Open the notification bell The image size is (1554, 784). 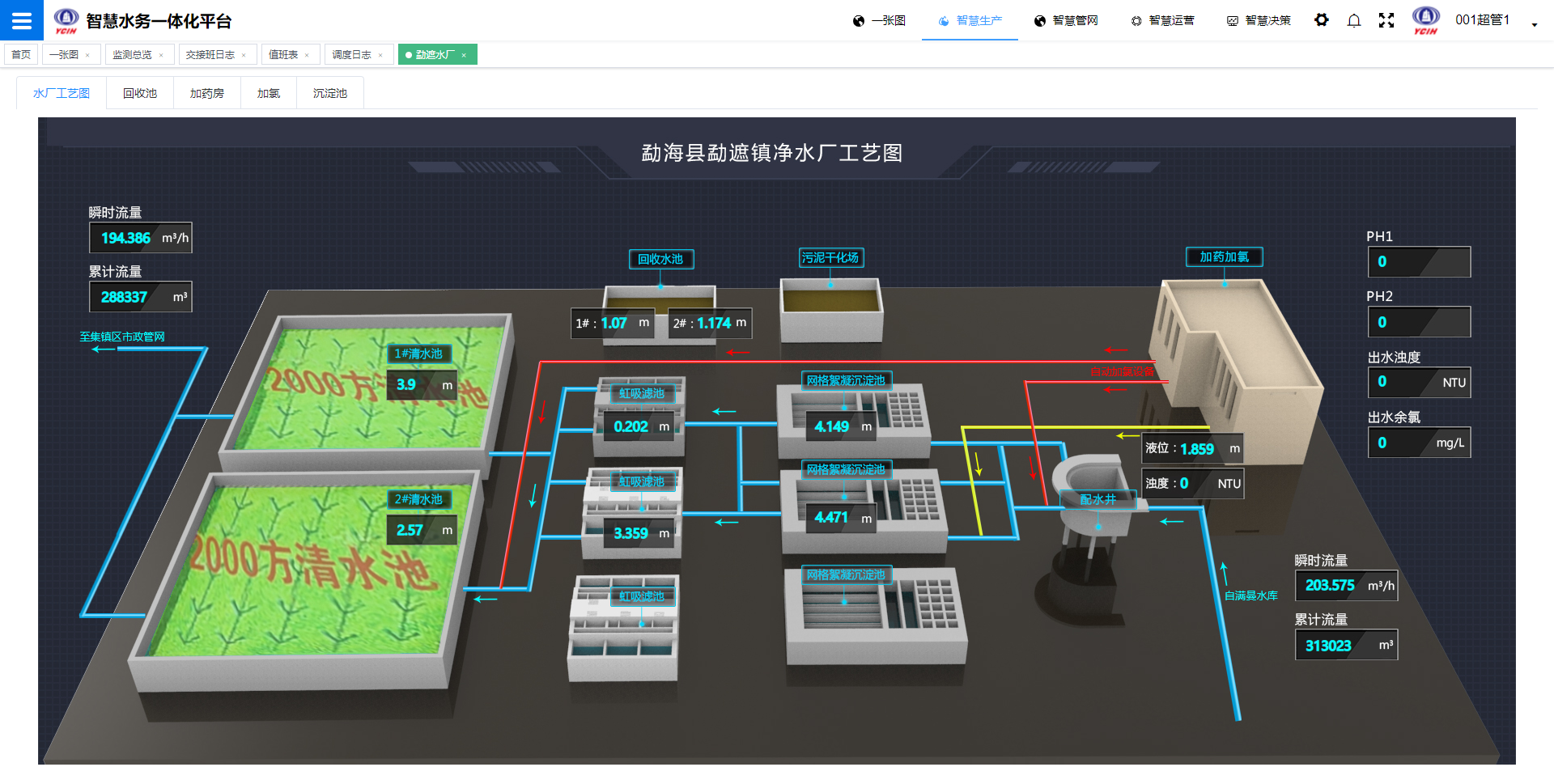coord(1353,20)
